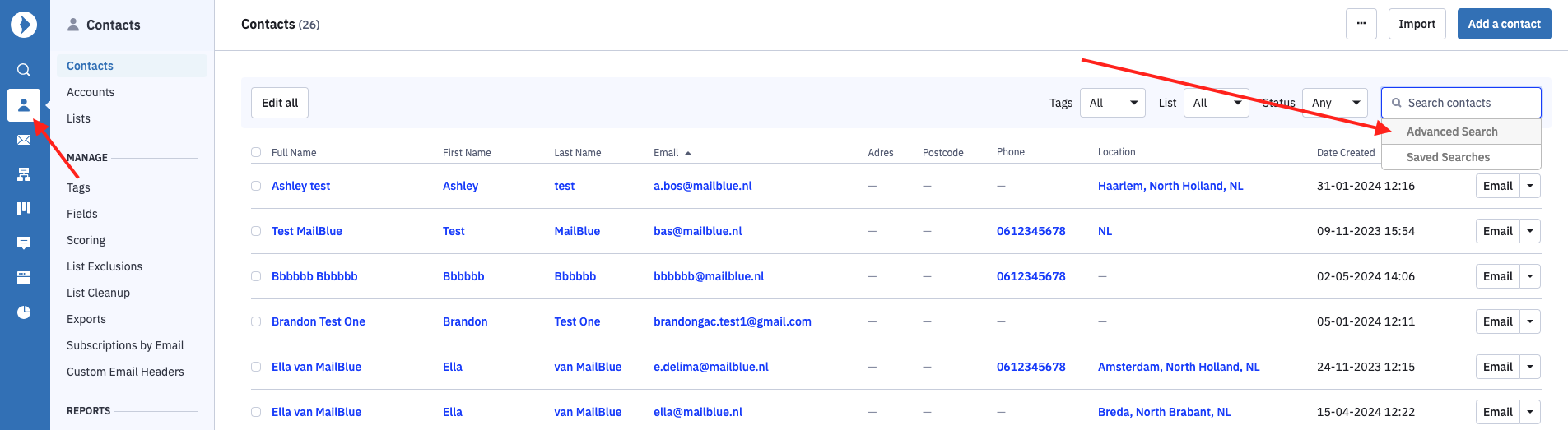Click the Import button
Image resolution: width=1568 pixels, height=430 pixels.
click(1417, 24)
